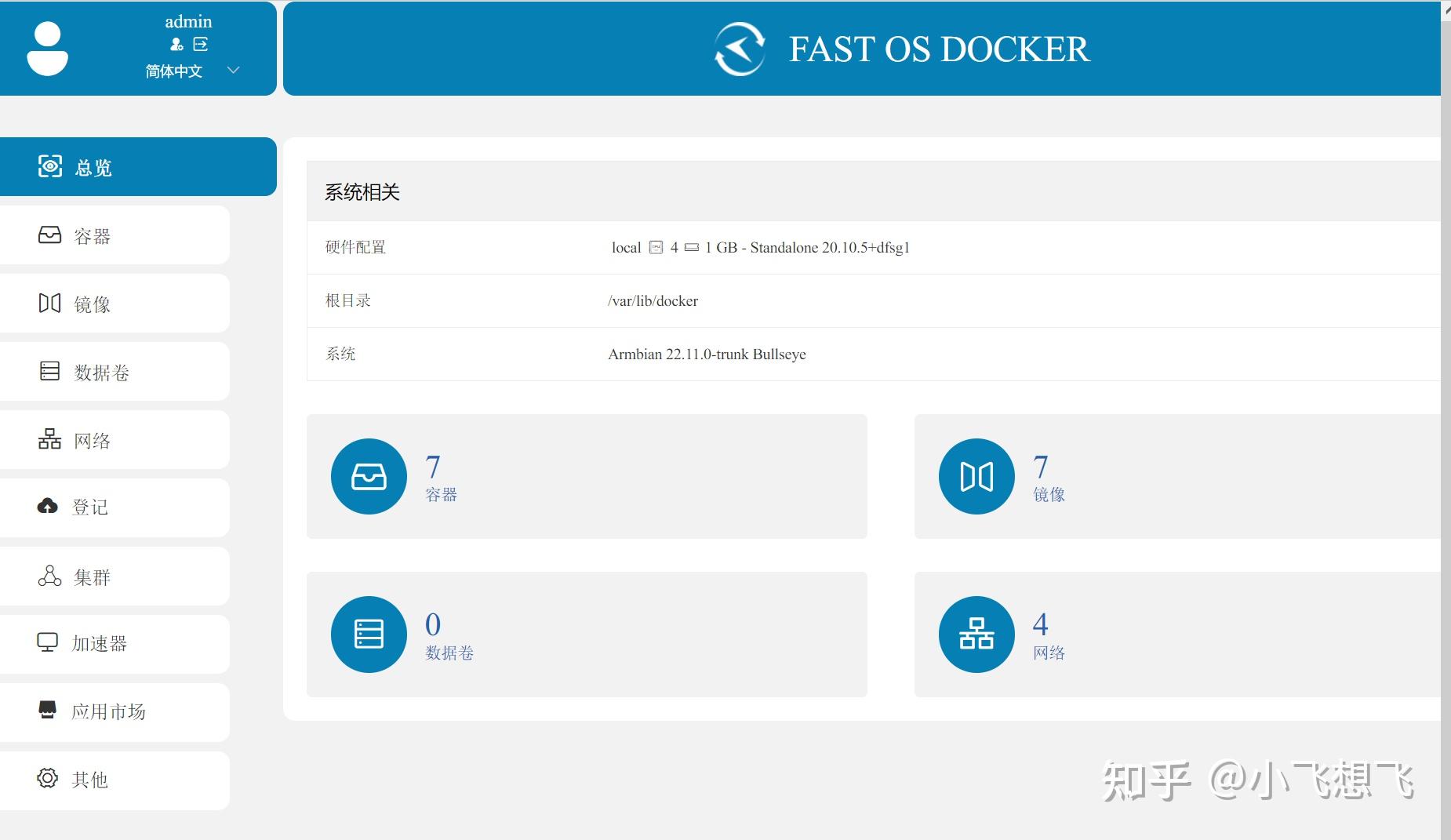Viewport: 1451px width, 840px height.
Task: Select the 总览 tab highlighted in the sidebar
Action: pyautogui.click(x=93, y=166)
